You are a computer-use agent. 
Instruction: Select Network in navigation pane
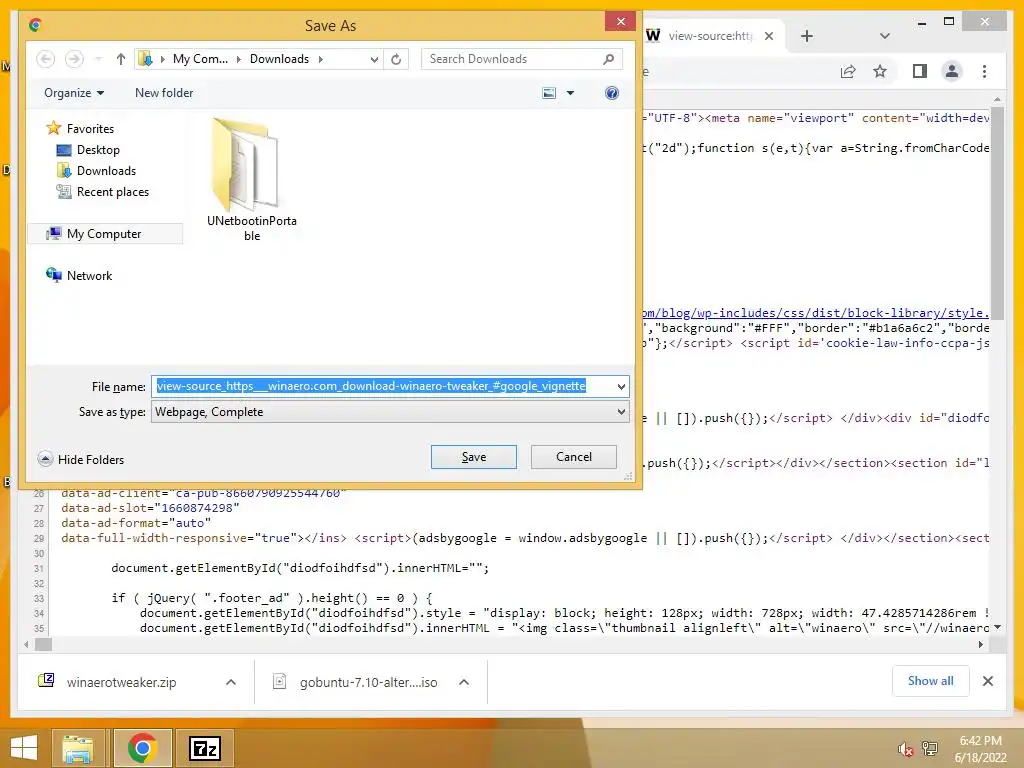coord(89,276)
